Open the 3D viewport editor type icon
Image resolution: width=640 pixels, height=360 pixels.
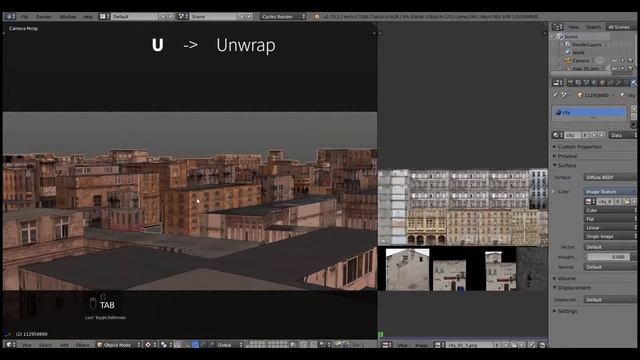point(10,345)
